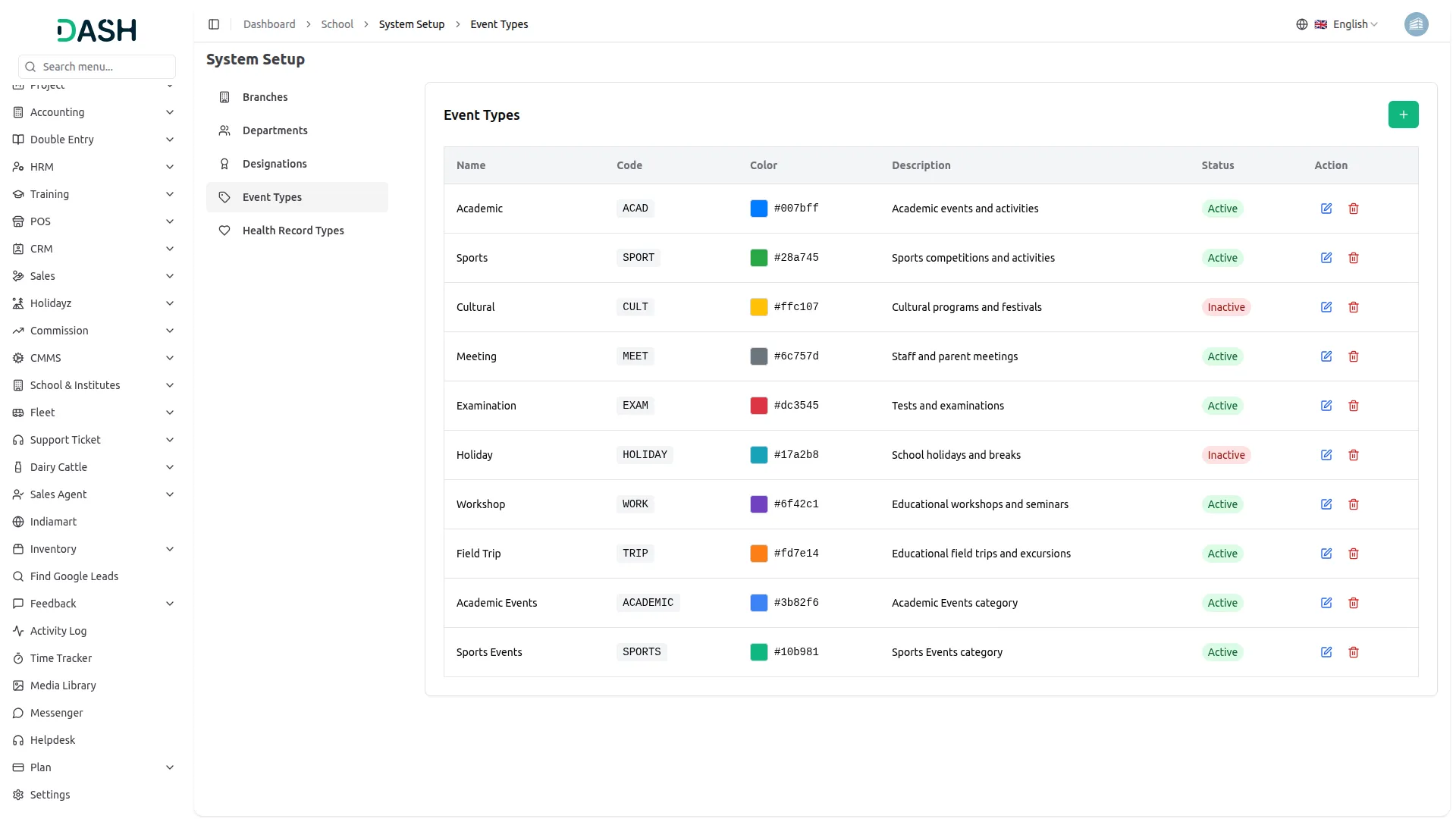Click the Inactive status on Cultural row
The image size is (1456, 819).
(x=1226, y=307)
